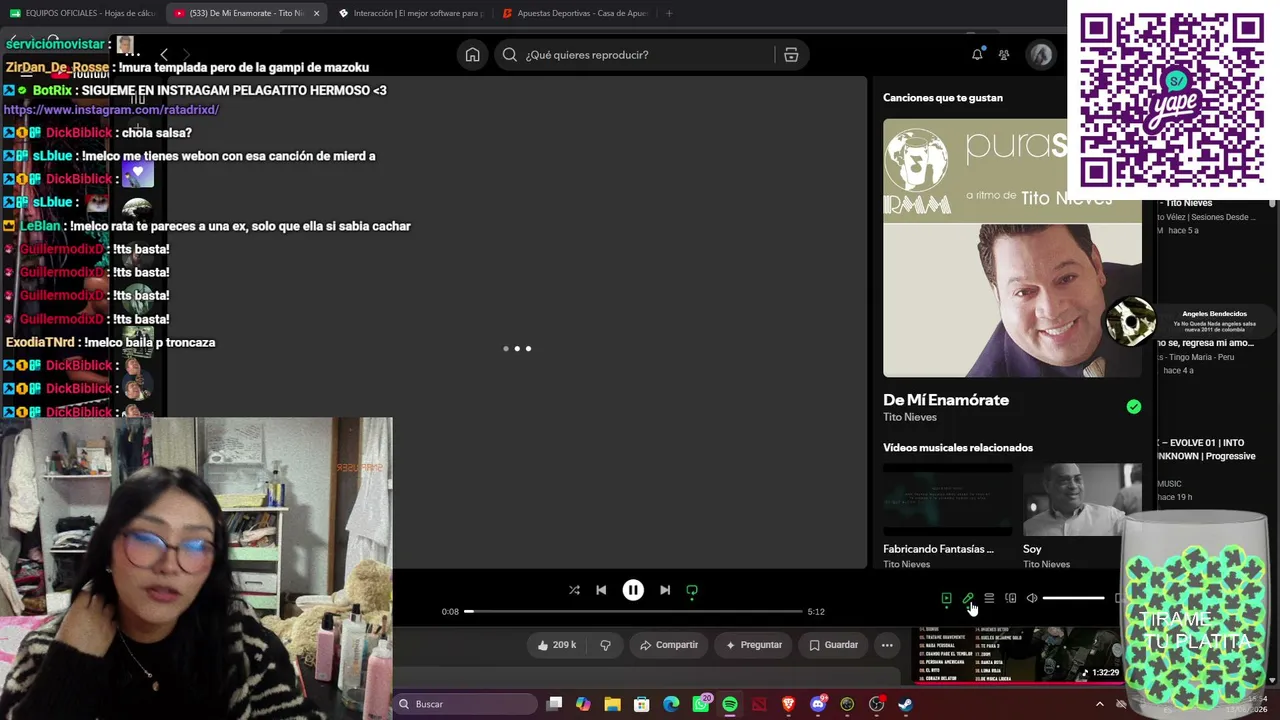Open Dota 2 from the taskbar
1280x720 pixels.
(x=759, y=704)
